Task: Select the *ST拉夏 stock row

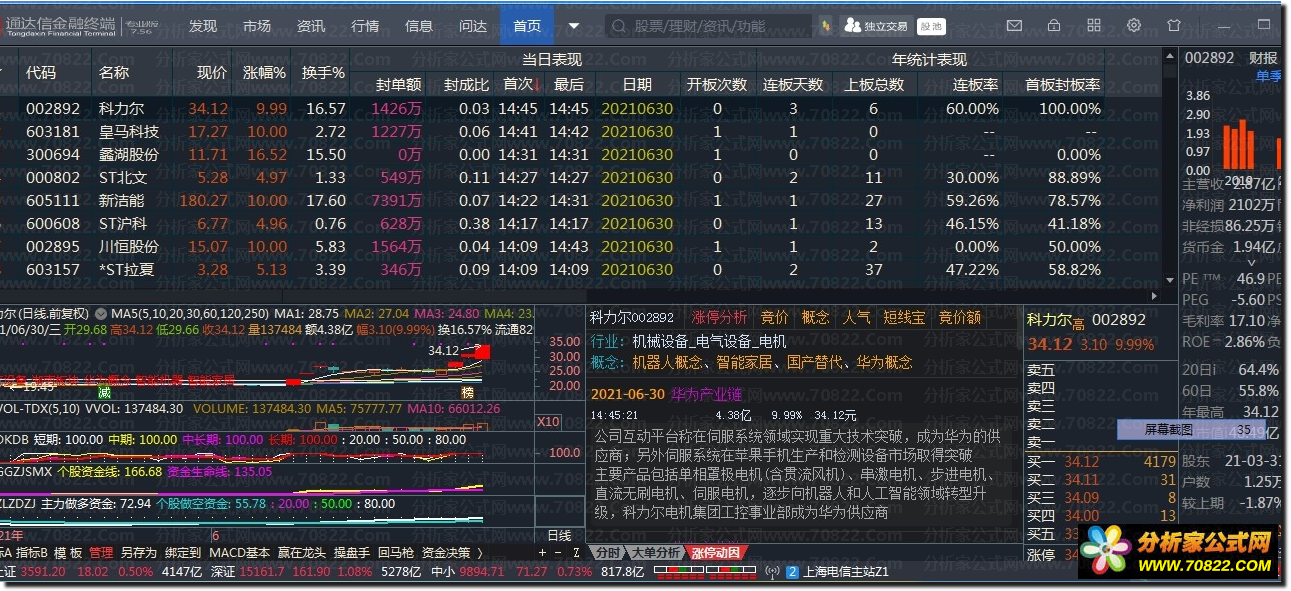Action: 582,269
